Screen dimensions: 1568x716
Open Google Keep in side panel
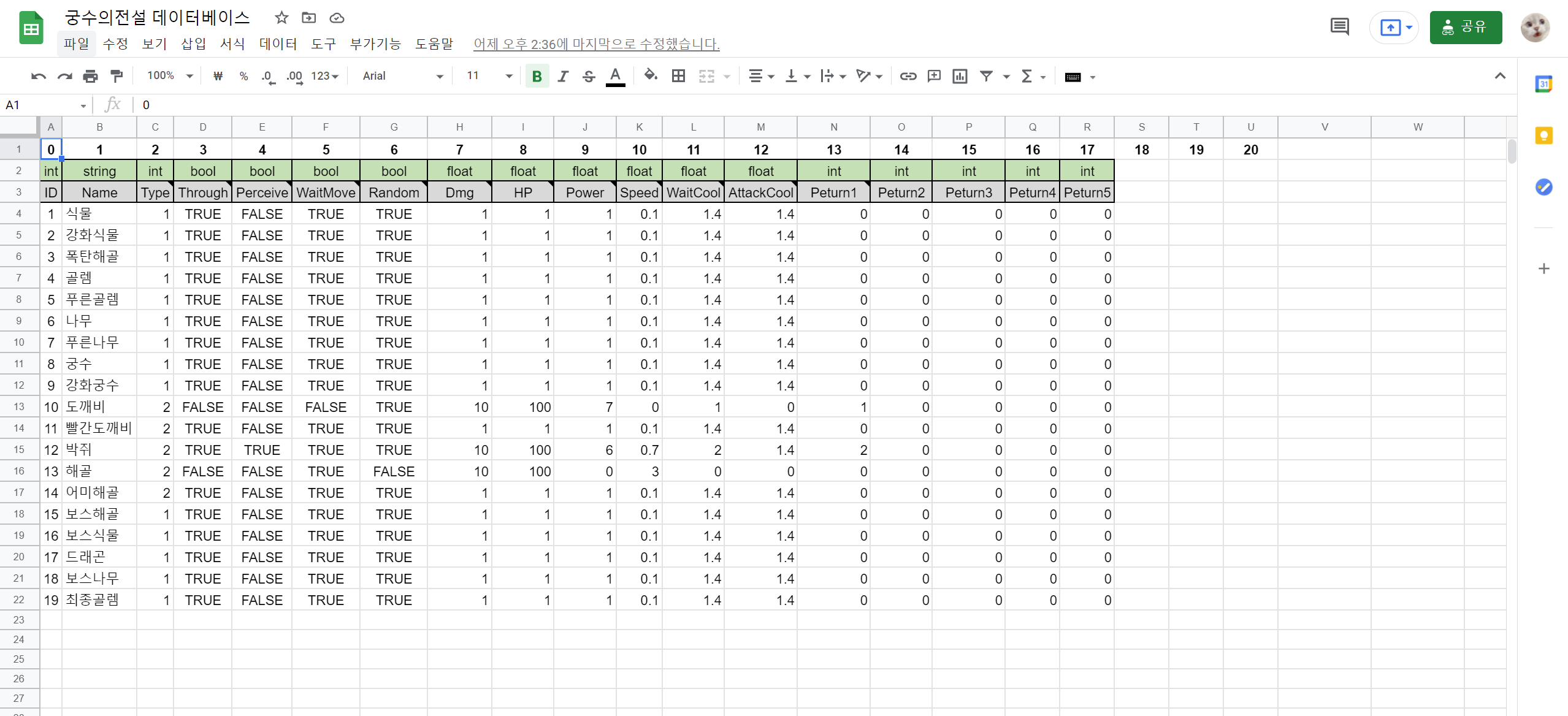pyautogui.click(x=1543, y=135)
